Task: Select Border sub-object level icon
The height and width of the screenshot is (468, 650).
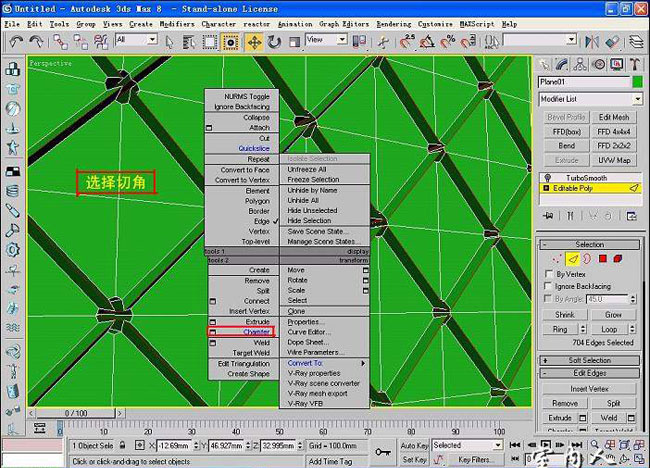Action: tap(587, 259)
